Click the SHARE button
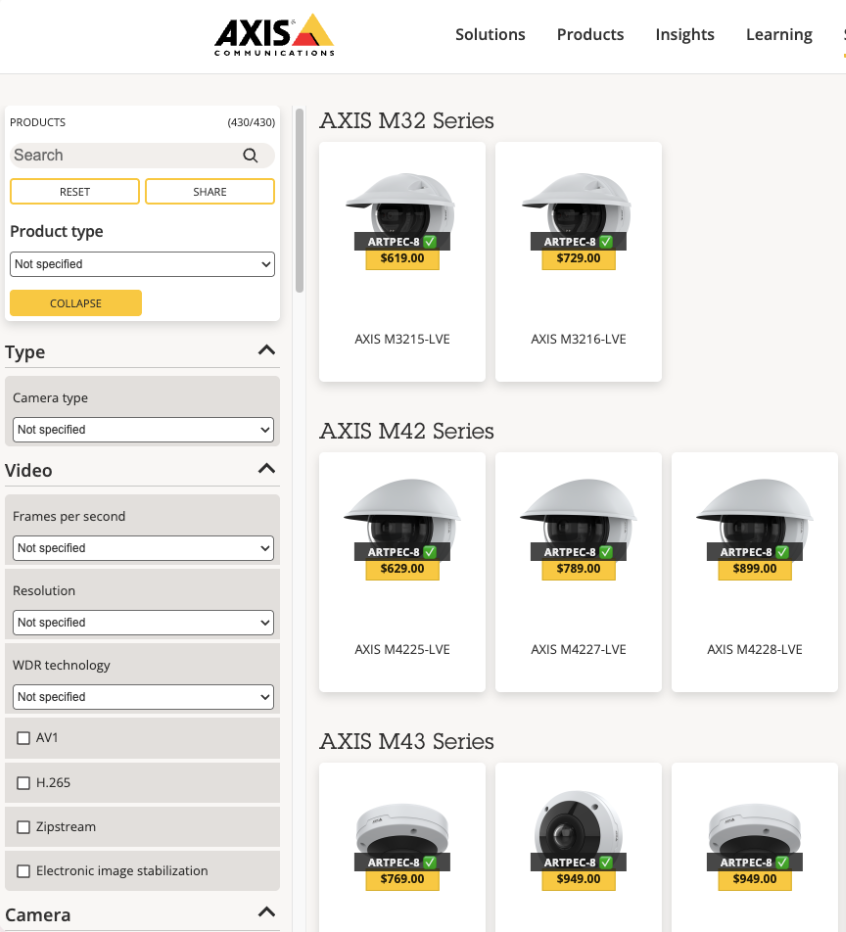Screen dimensions: 846x932 tap(210, 191)
